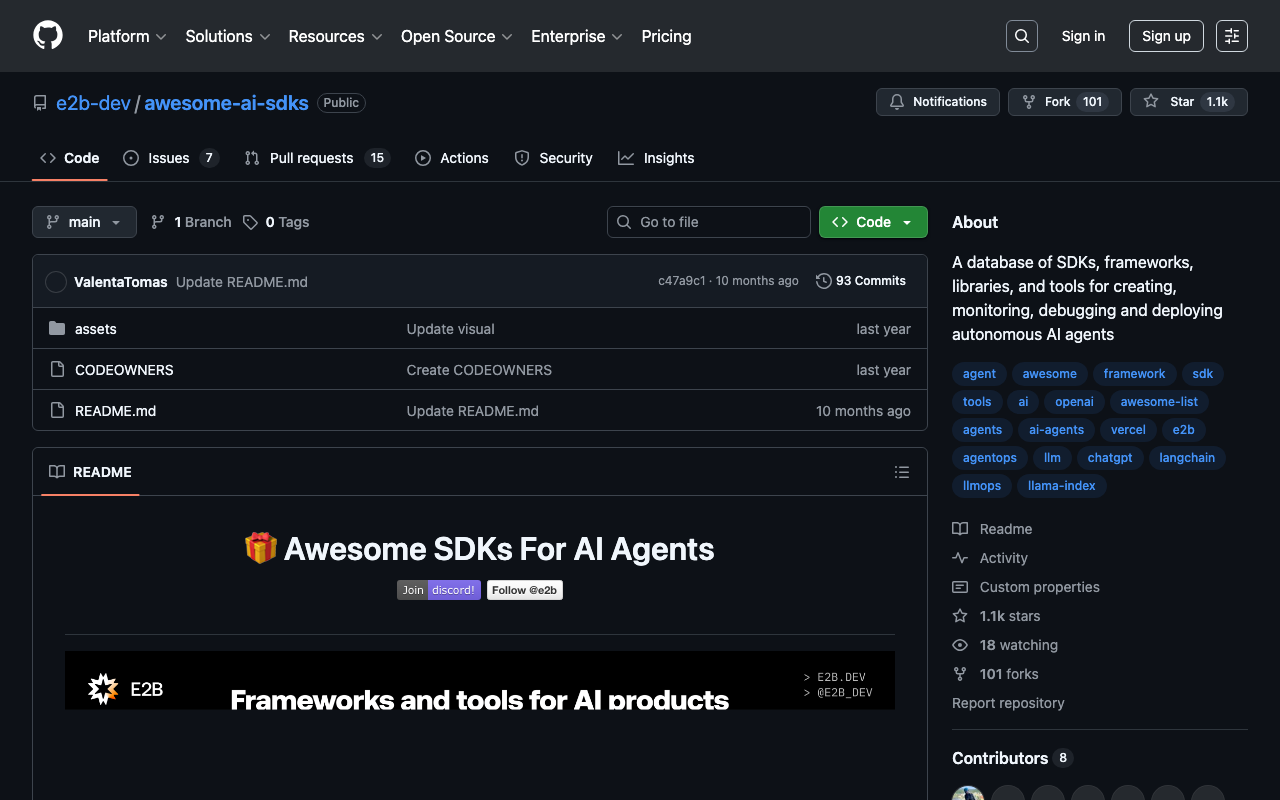Click the Sign up button
Image resolution: width=1280 pixels, height=800 pixels.
pyautogui.click(x=1166, y=36)
